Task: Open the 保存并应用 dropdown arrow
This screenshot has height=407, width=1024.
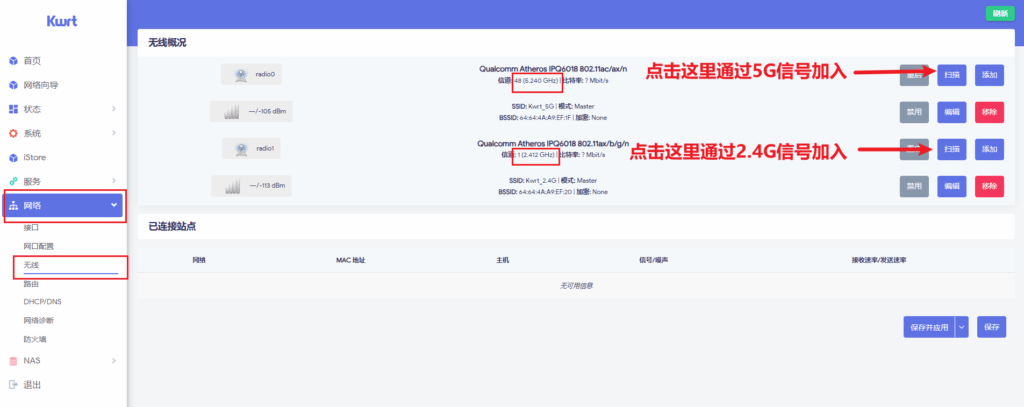Action: (962, 327)
